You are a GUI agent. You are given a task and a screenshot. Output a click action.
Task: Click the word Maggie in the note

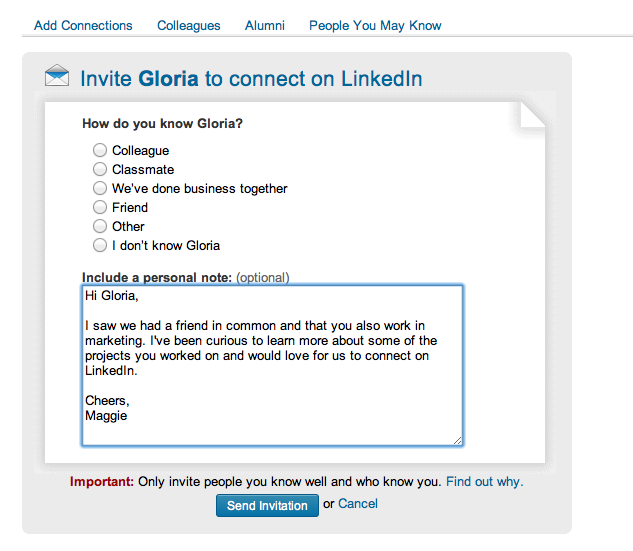(106, 416)
